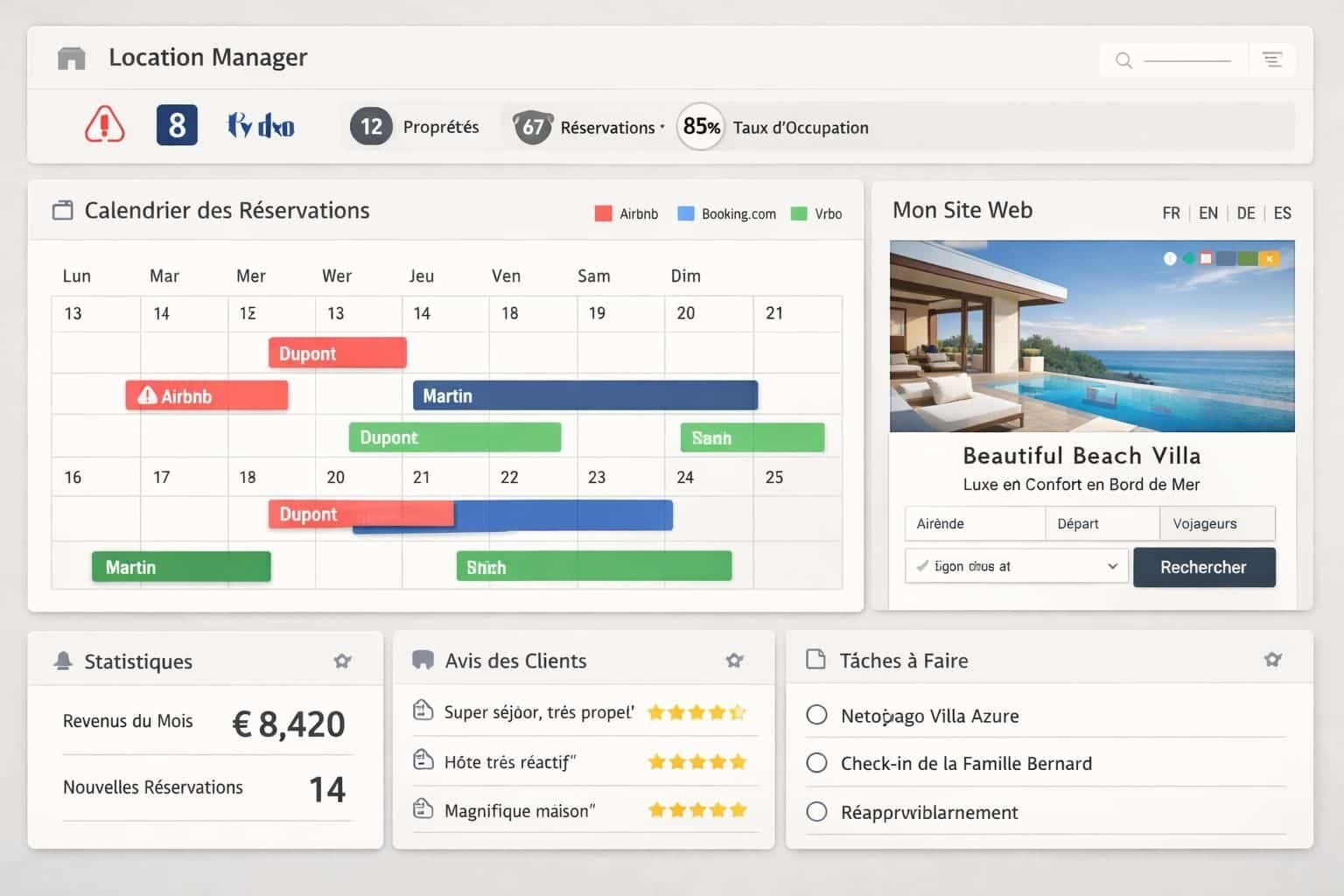Click the search magnifier icon at top right

click(x=1123, y=60)
